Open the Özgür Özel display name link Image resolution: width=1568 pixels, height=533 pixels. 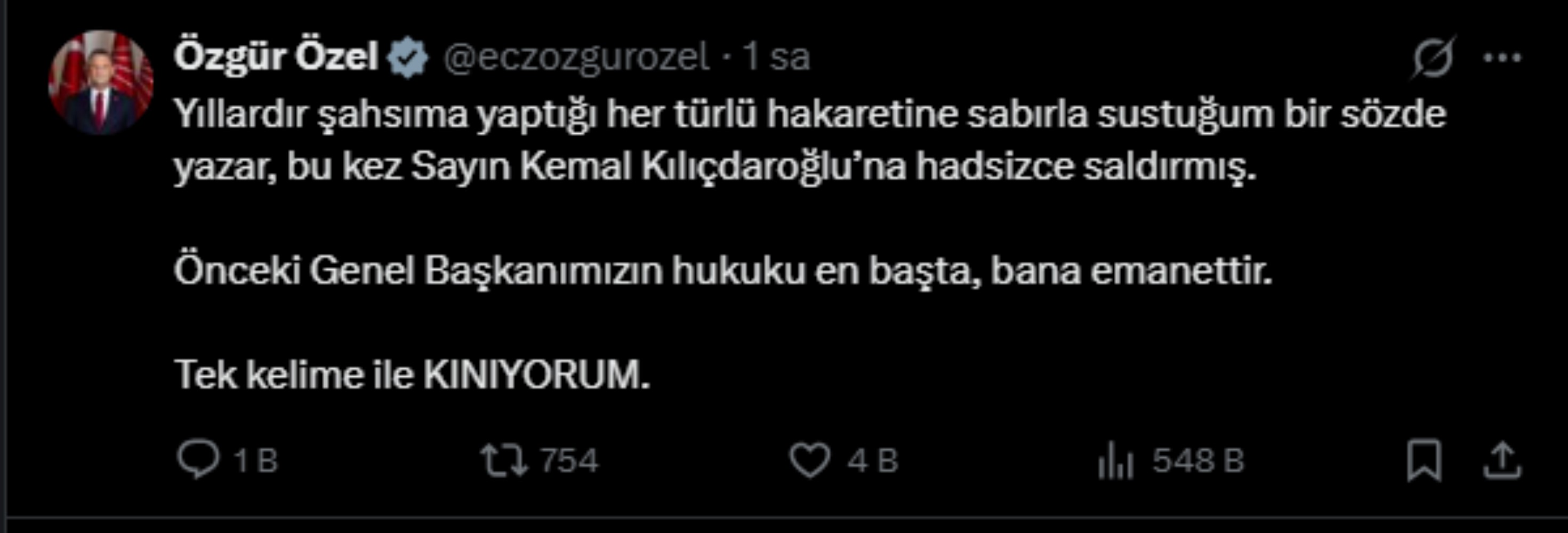click(x=276, y=56)
